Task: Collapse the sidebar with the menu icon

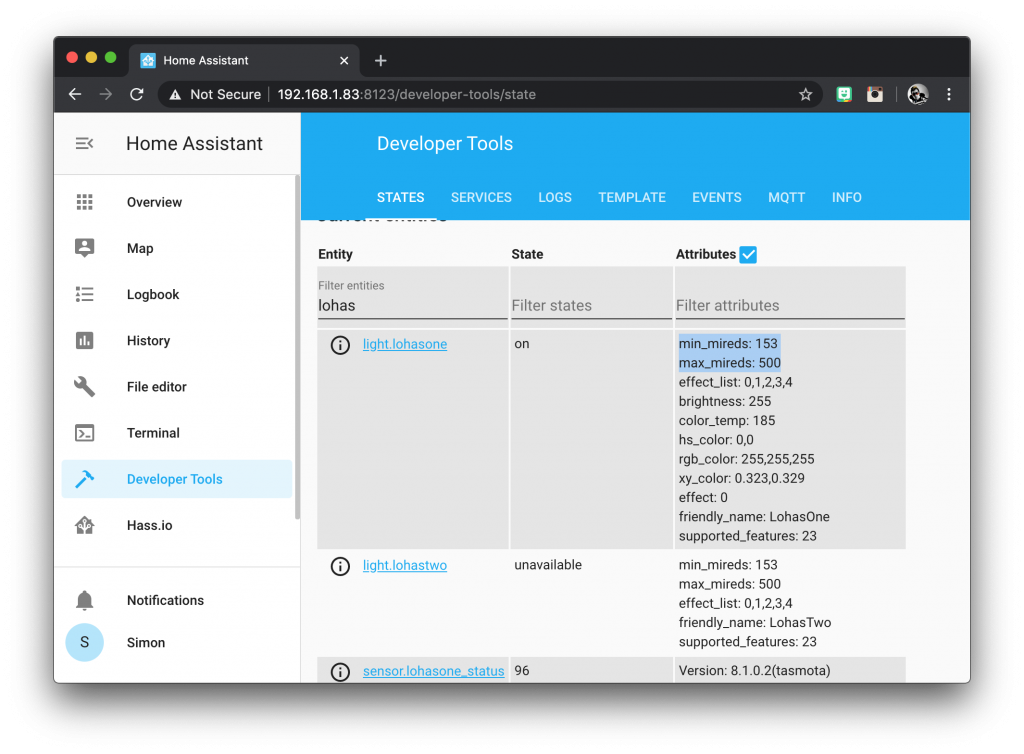Action: point(84,143)
